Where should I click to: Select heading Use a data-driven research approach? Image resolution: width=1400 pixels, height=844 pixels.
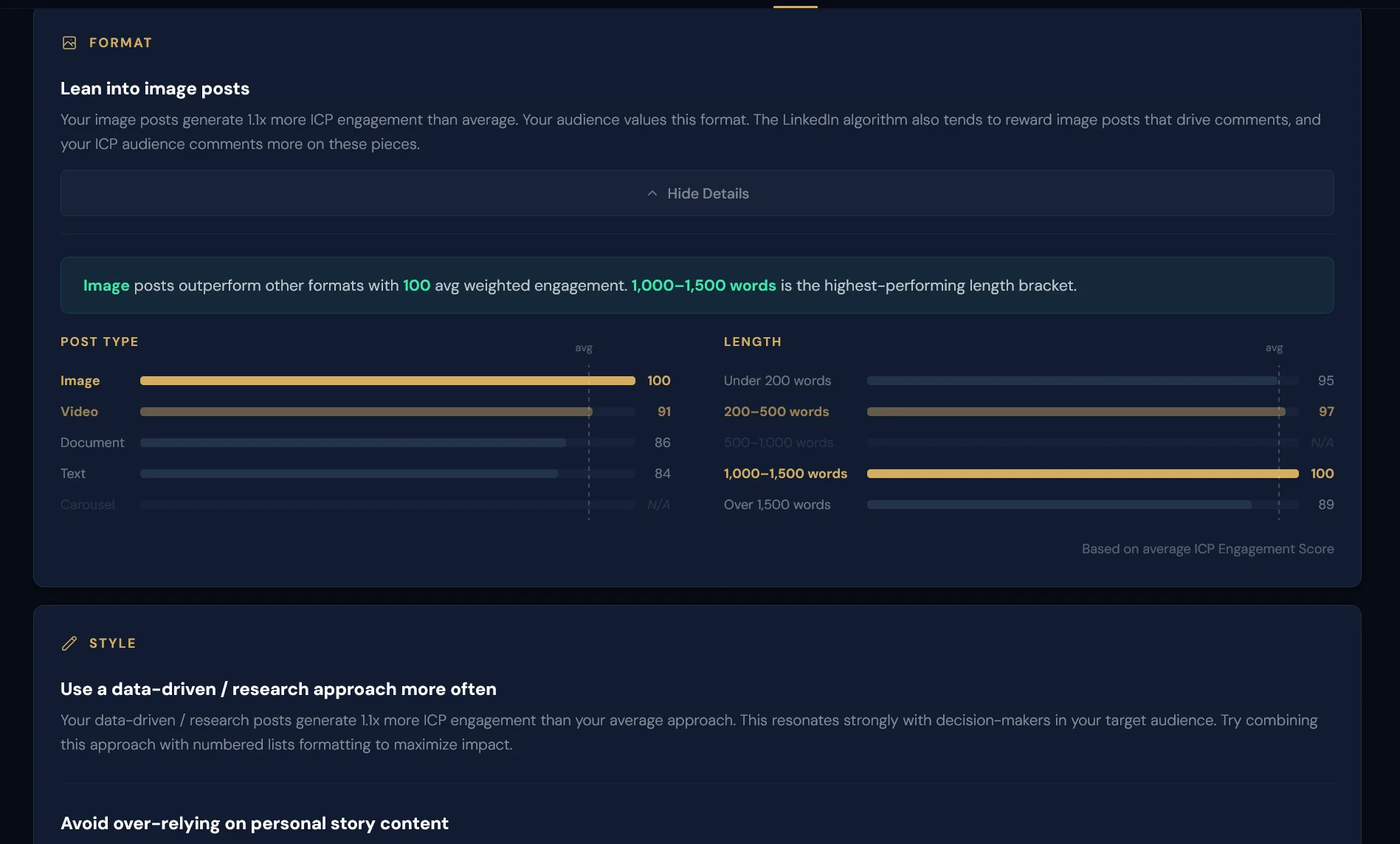278,689
